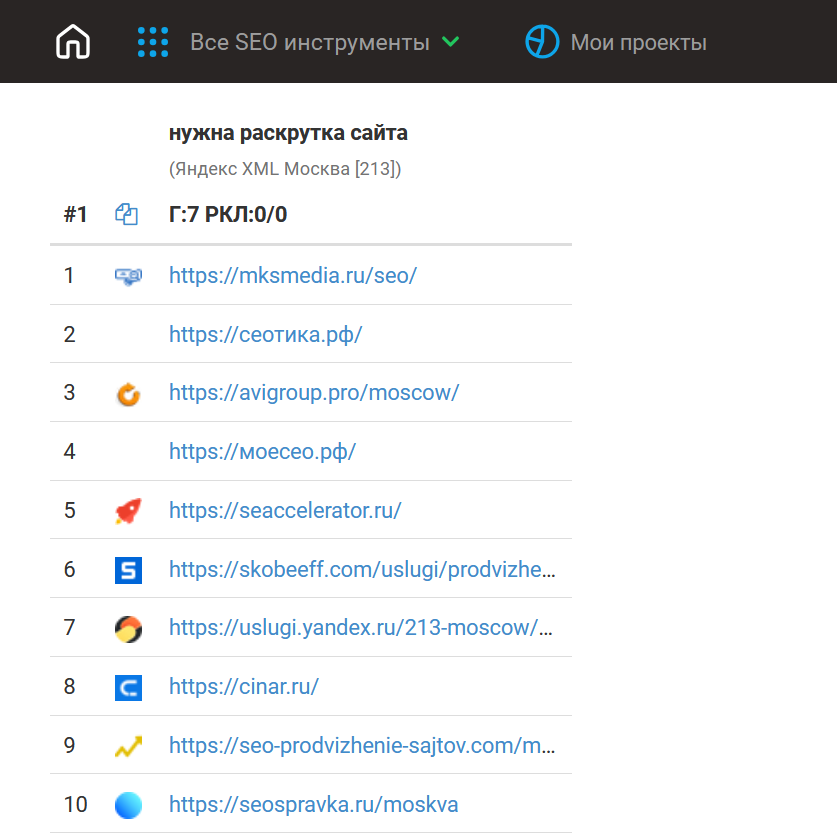Click the Yandex uslugi favicon
The image size is (837, 837).
128,629
